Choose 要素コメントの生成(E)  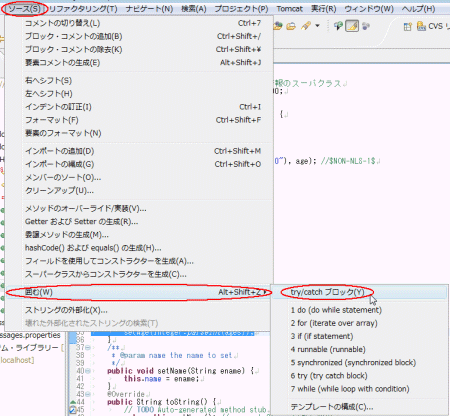pos(139,63)
